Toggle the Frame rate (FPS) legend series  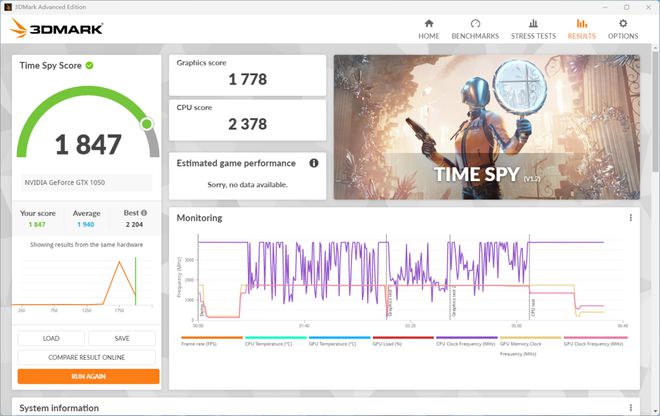212,341
